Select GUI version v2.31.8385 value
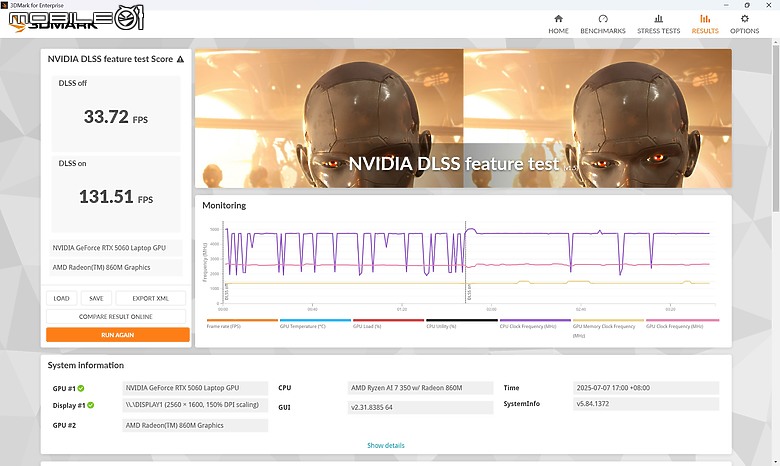 (x=420, y=407)
